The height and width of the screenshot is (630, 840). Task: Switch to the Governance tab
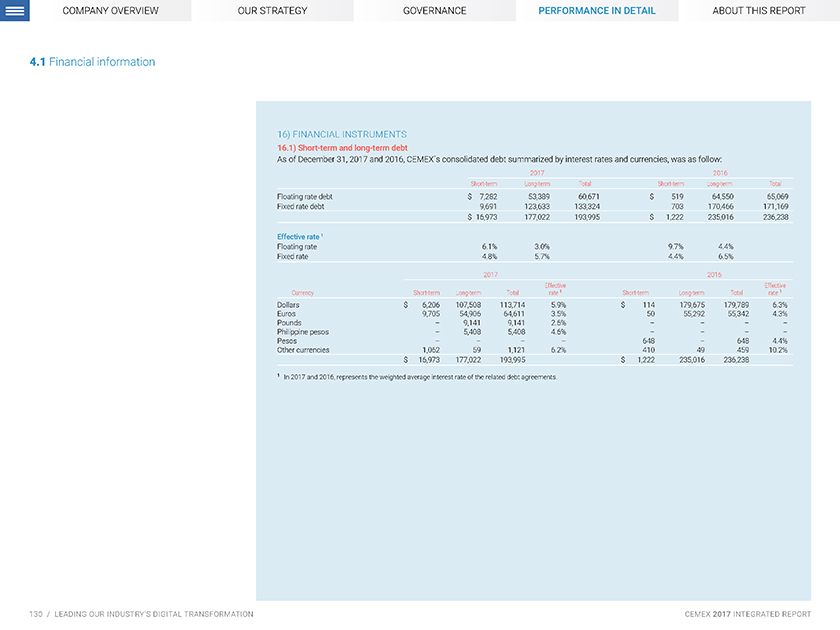[x=434, y=11]
